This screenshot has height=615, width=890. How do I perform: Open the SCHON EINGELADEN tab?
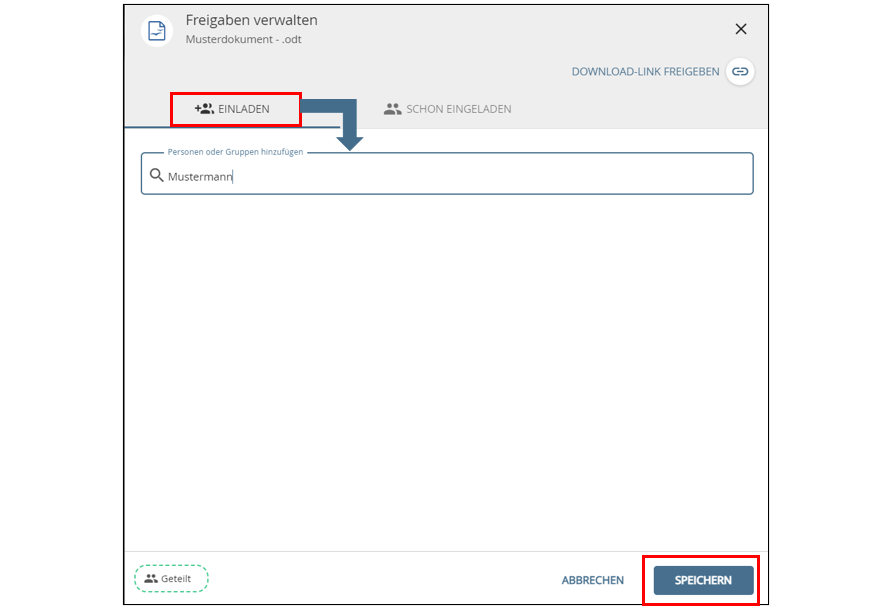click(x=458, y=109)
